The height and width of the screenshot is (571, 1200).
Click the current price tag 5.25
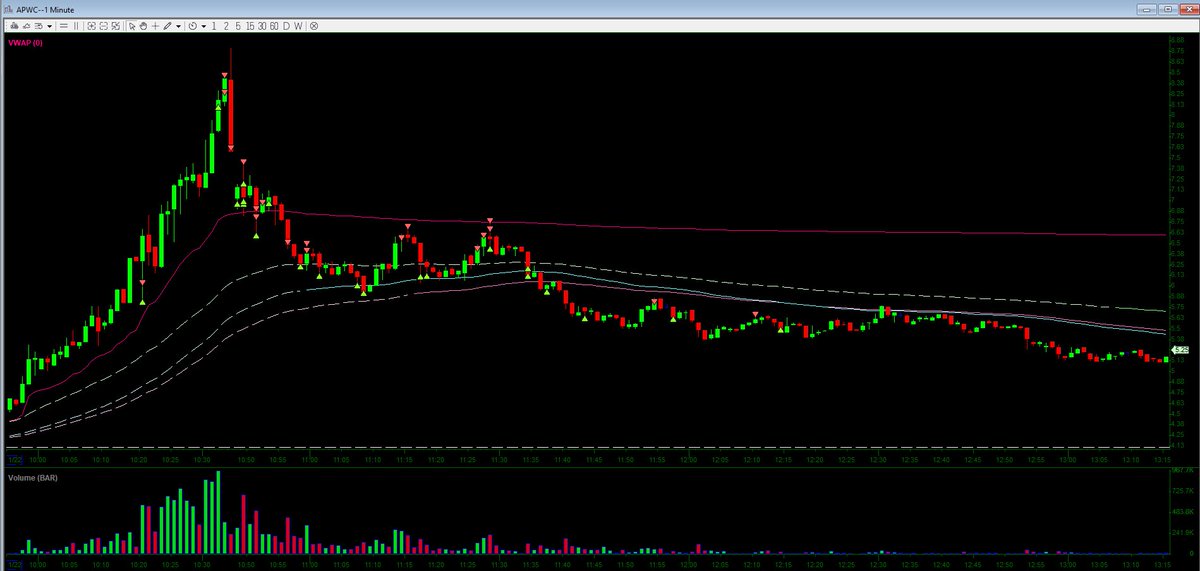tap(1181, 350)
